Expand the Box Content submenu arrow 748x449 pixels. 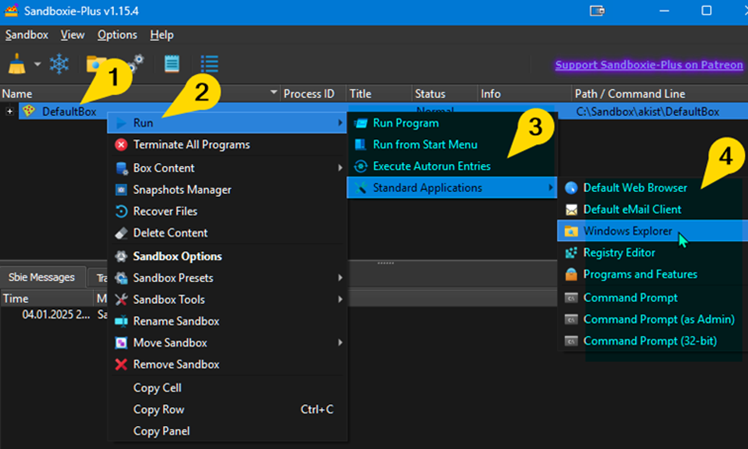tap(340, 167)
